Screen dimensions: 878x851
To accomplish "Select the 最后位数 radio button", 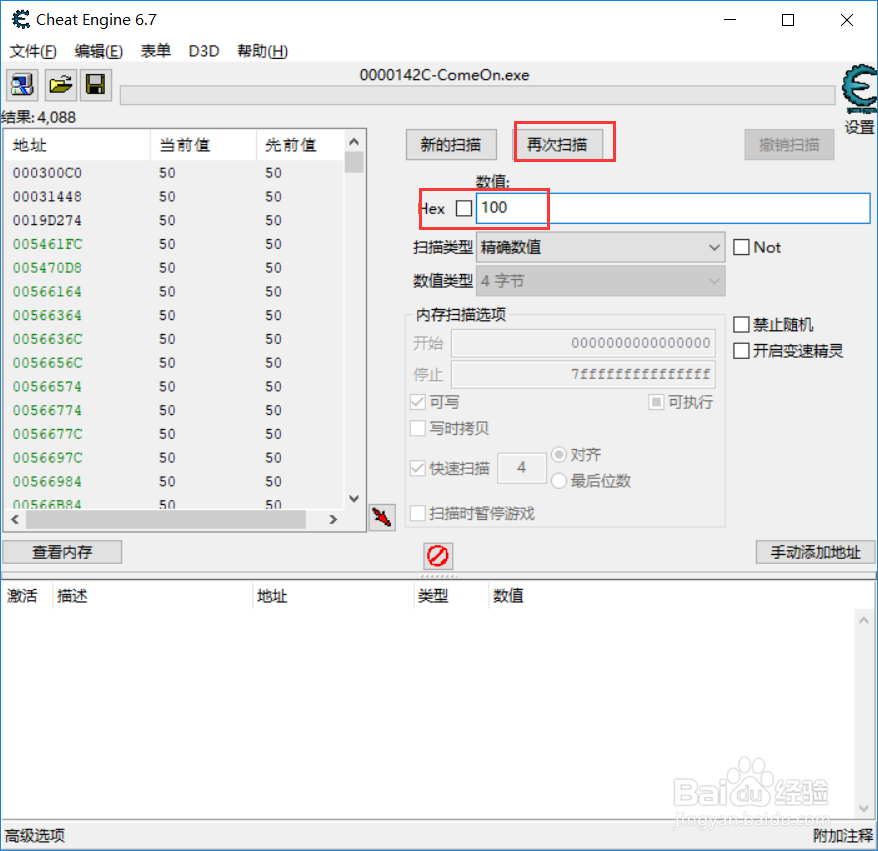I will (x=559, y=481).
